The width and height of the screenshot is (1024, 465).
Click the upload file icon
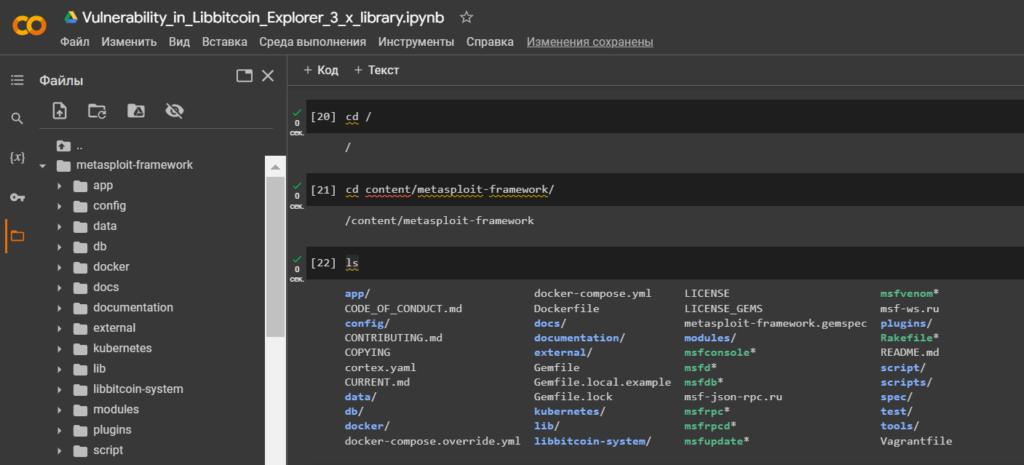[59, 111]
